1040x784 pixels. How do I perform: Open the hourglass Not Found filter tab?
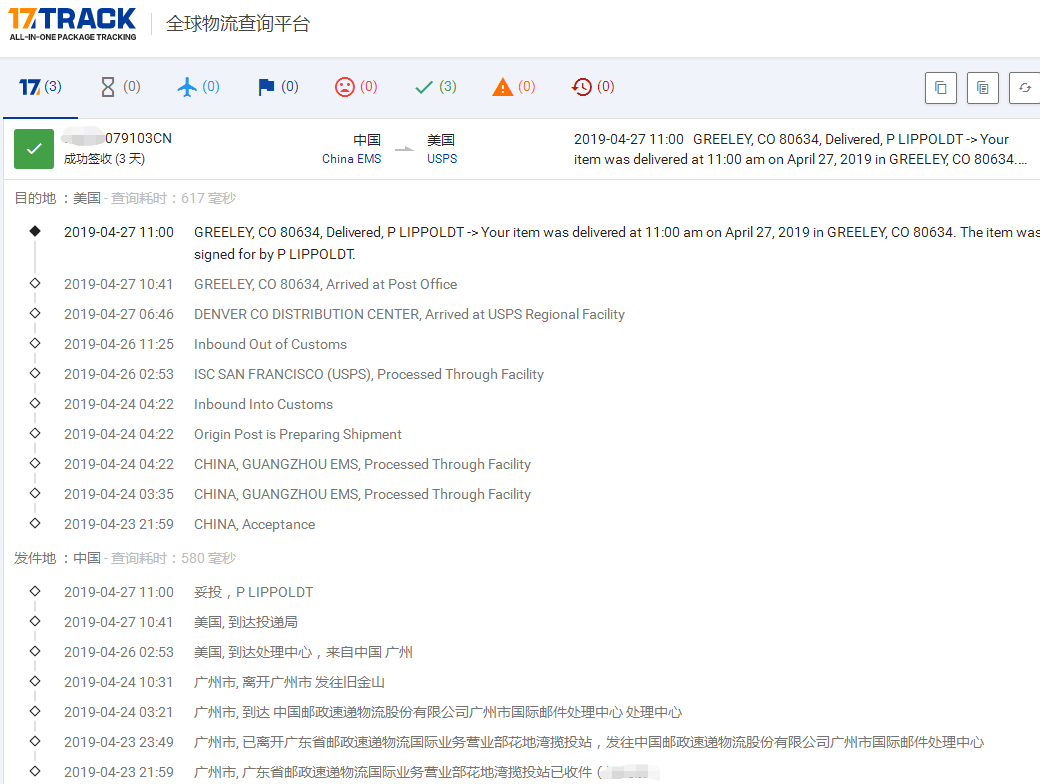coord(119,88)
